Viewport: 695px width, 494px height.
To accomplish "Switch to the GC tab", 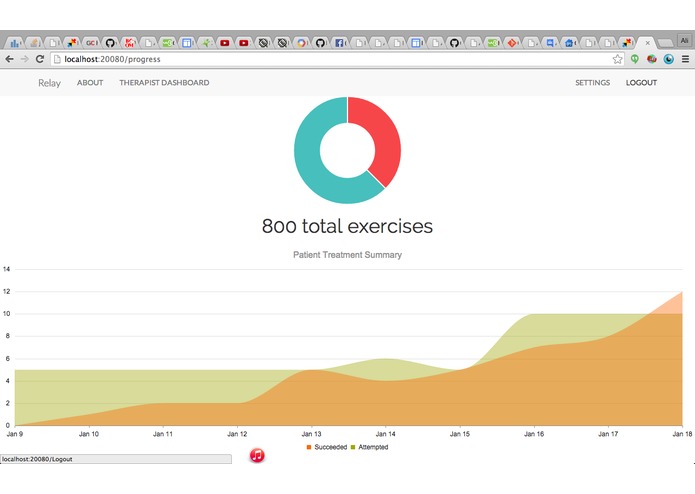I will tap(90, 43).
